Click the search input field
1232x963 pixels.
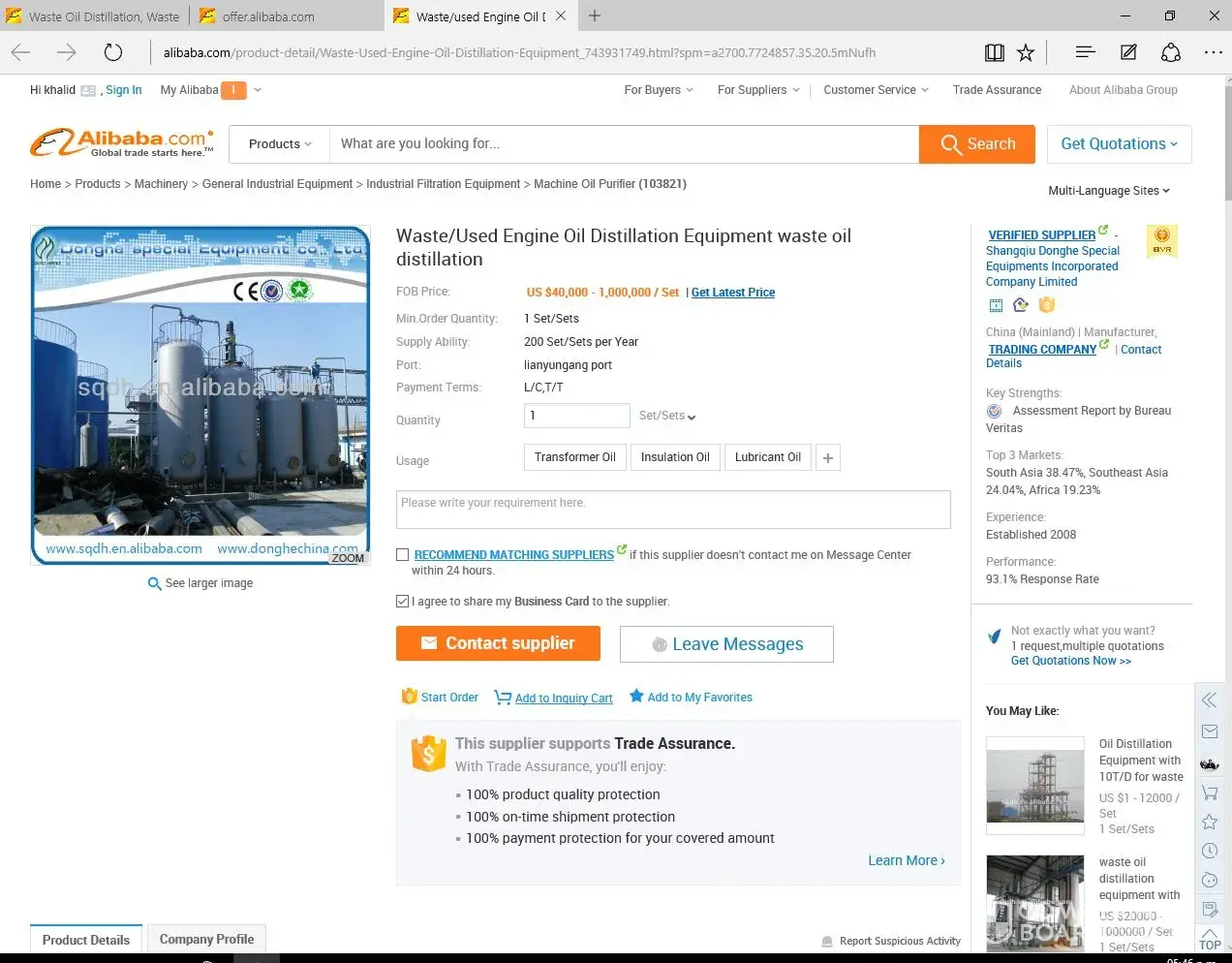[624, 144]
